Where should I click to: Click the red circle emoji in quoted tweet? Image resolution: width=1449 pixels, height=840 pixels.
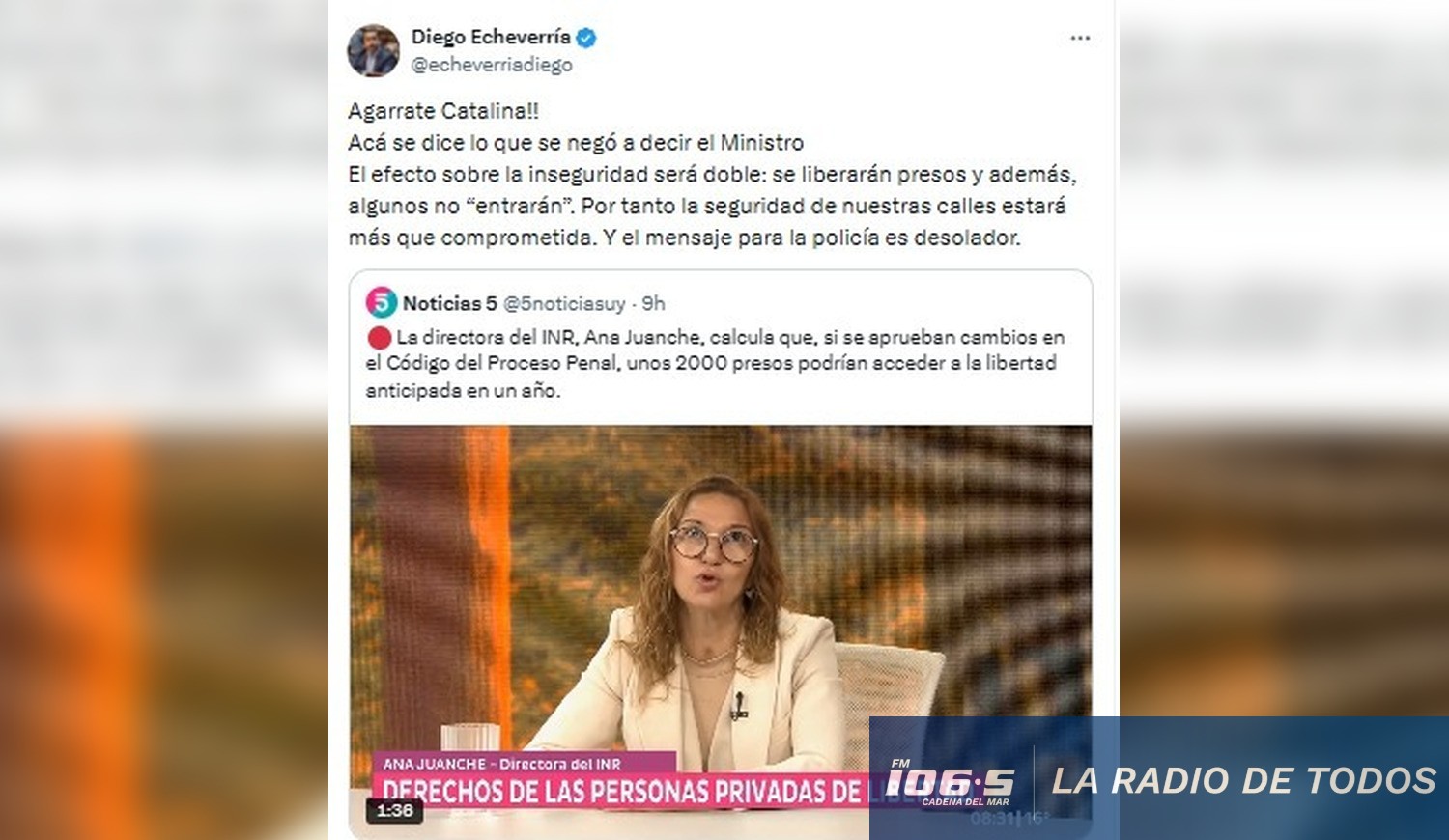tap(379, 337)
